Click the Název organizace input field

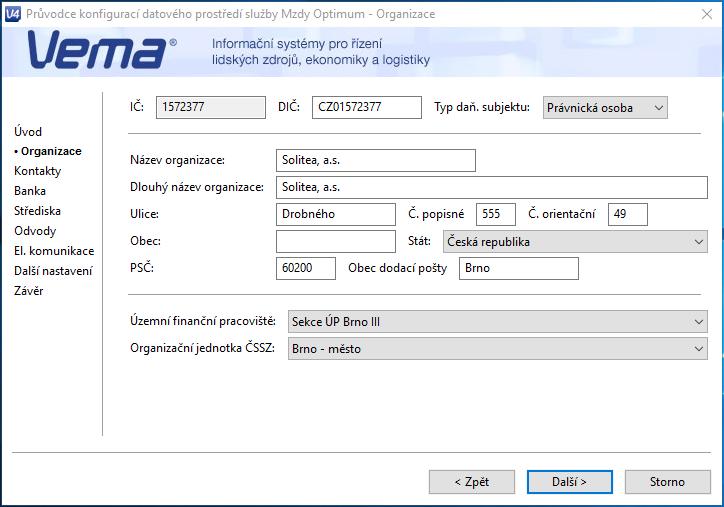[x=375, y=160]
